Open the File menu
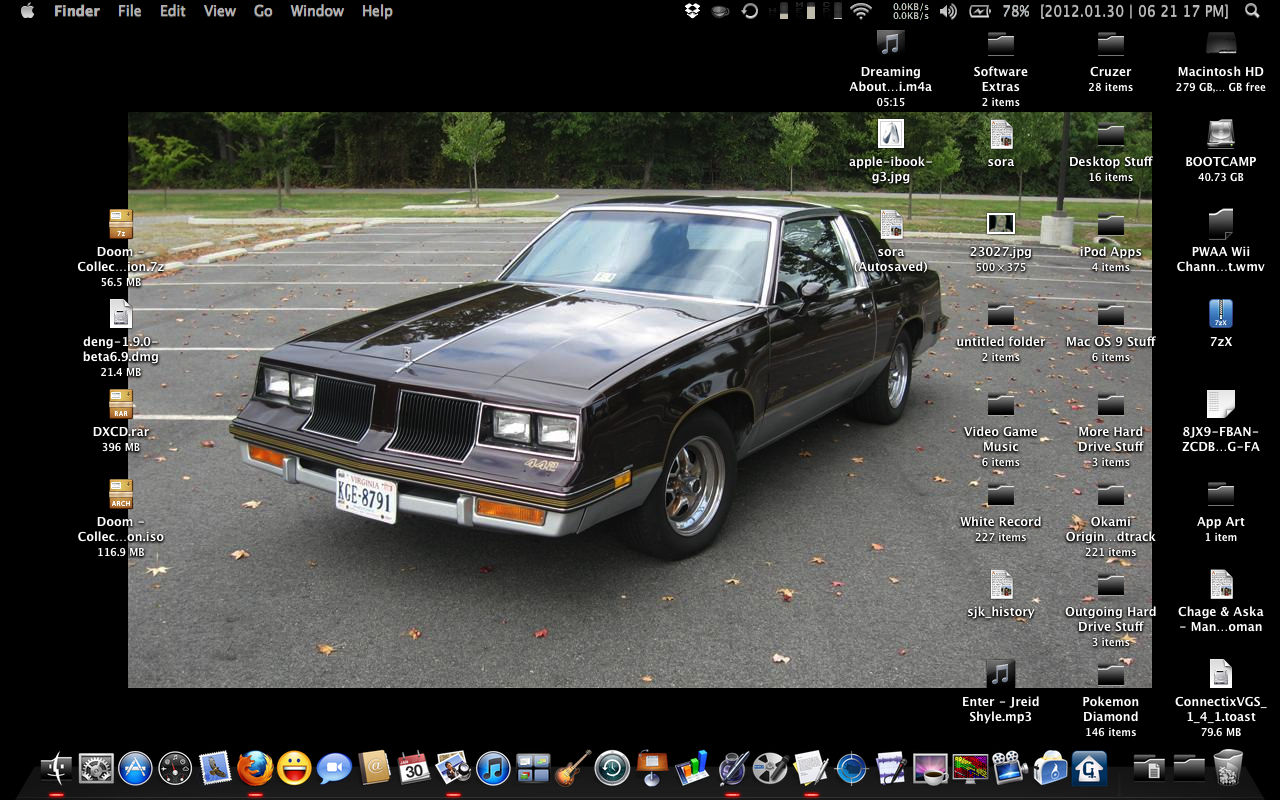 point(129,11)
